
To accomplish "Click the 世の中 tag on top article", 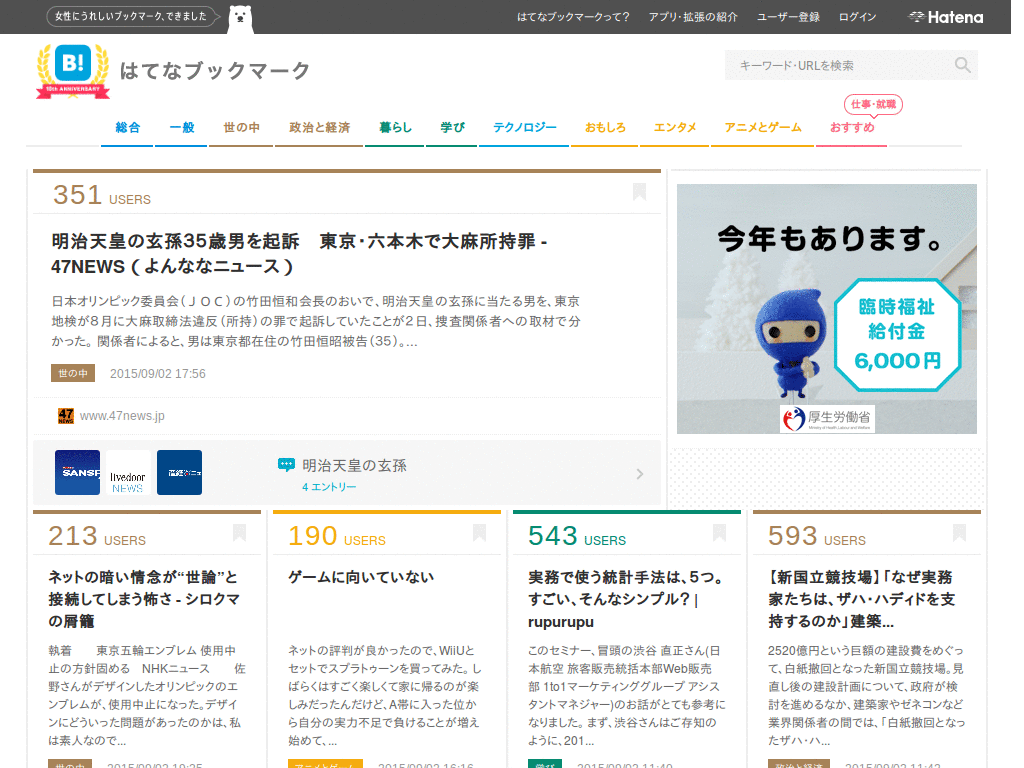I will click(73, 373).
